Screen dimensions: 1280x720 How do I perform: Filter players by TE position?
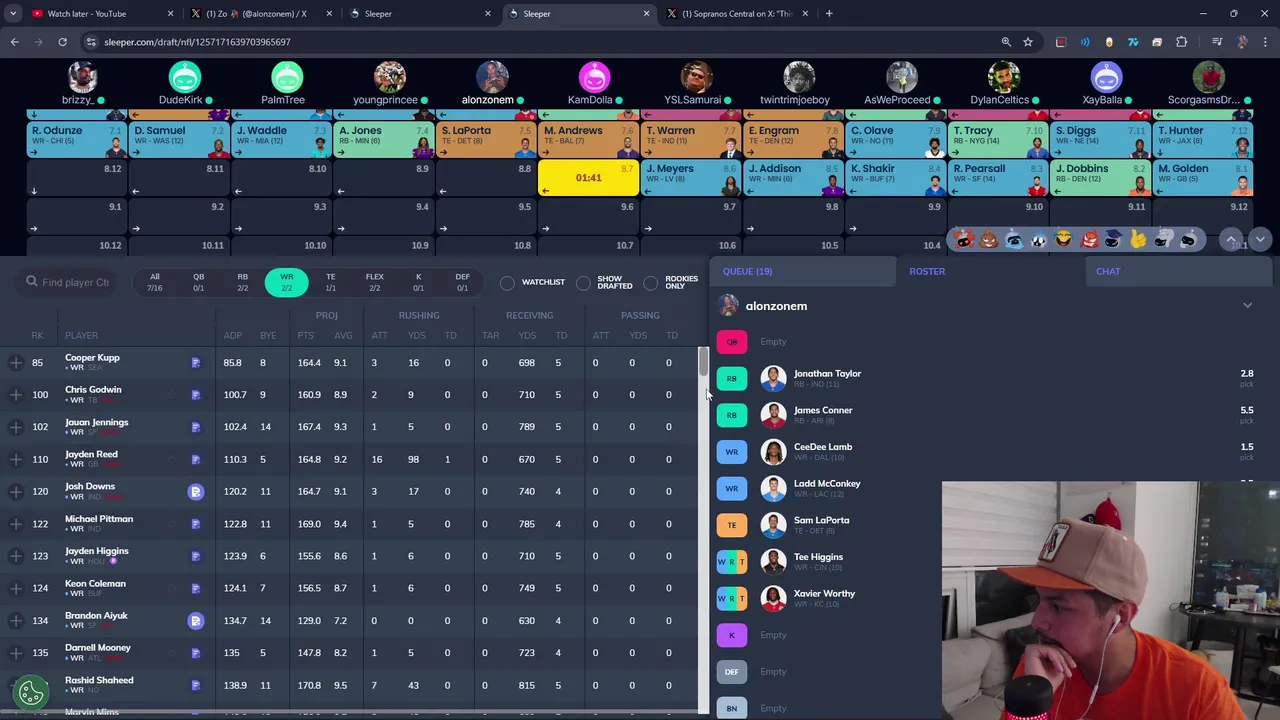(330, 282)
